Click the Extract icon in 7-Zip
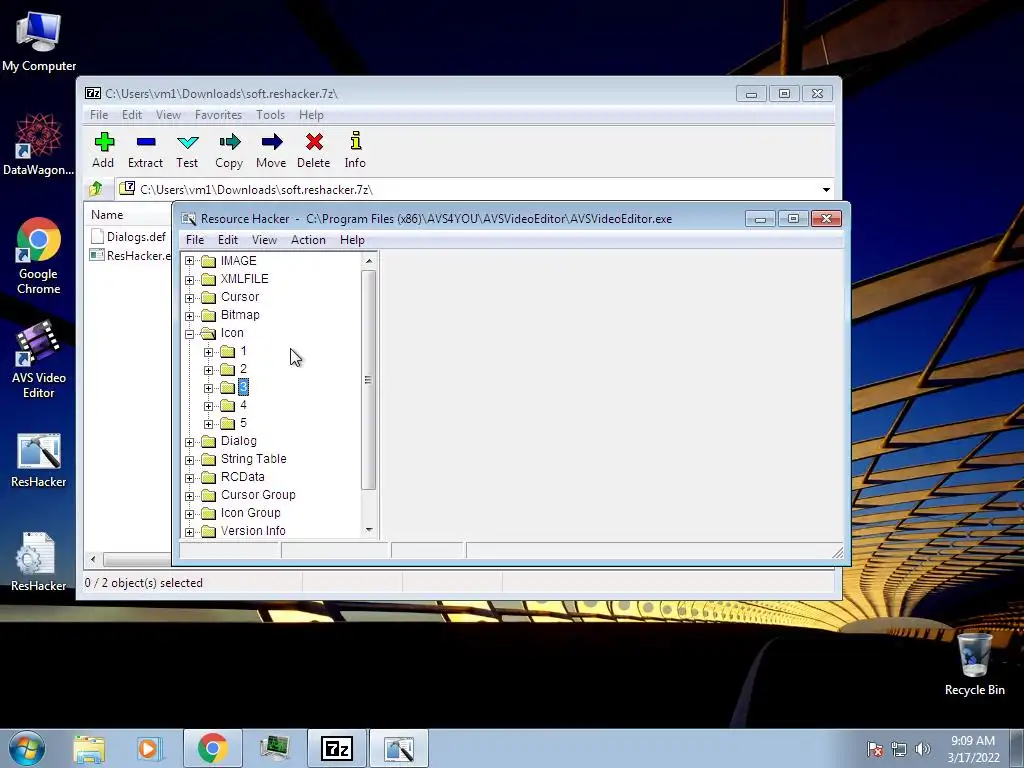The image size is (1024, 768). tap(145, 150)
